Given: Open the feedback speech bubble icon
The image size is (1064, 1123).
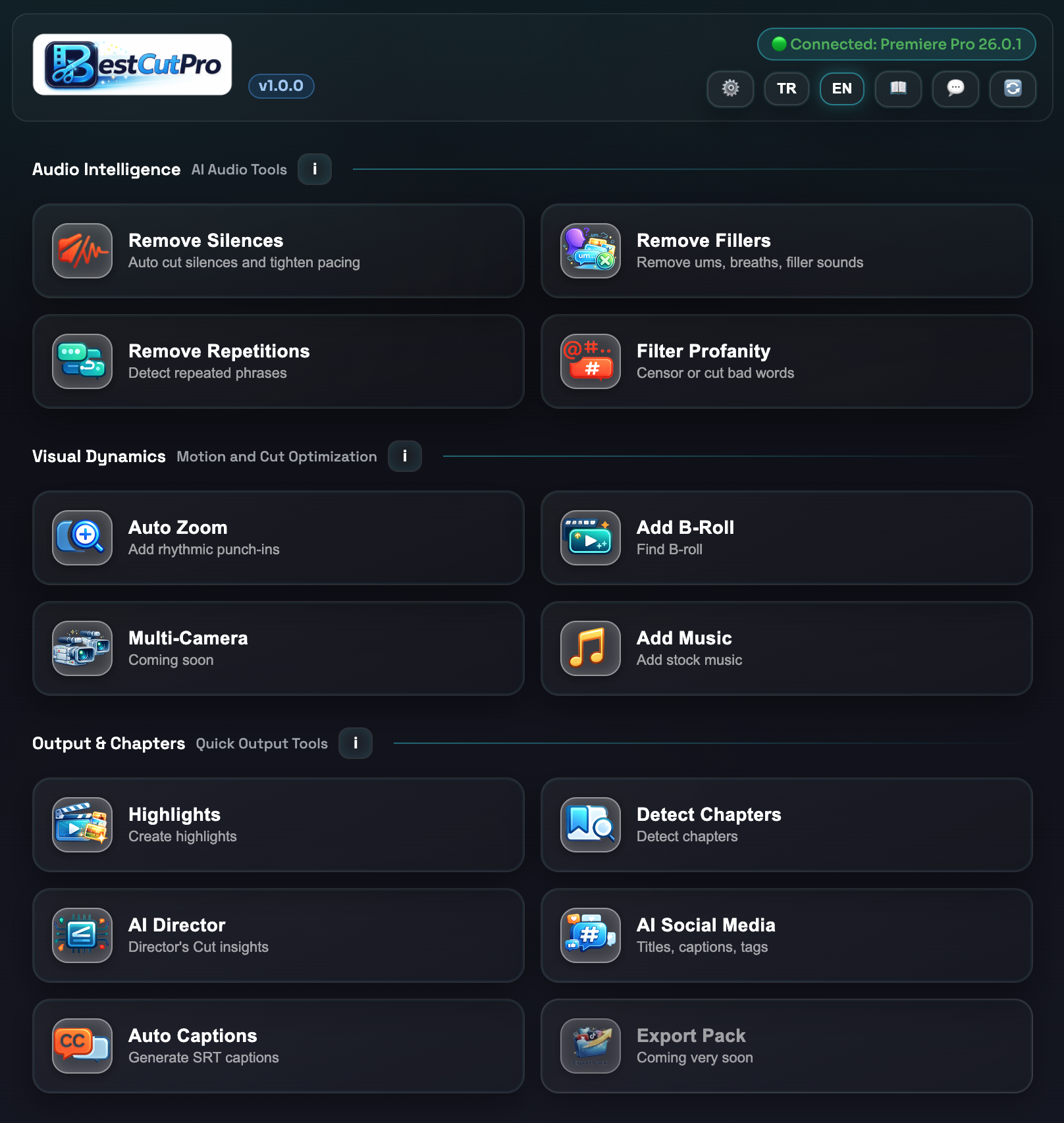Looking at the screenshot, I should click(955, 88).
